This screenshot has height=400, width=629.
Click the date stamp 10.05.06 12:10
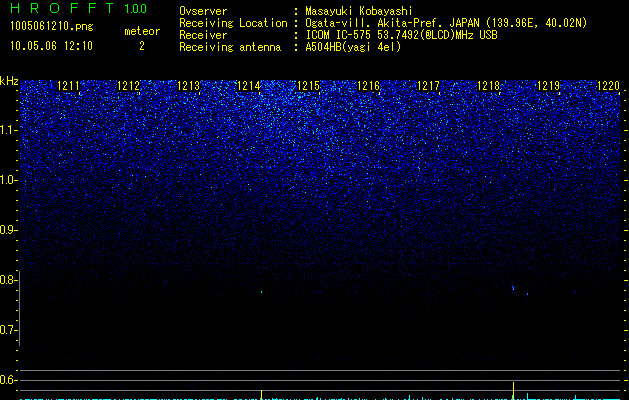point(51,46)
